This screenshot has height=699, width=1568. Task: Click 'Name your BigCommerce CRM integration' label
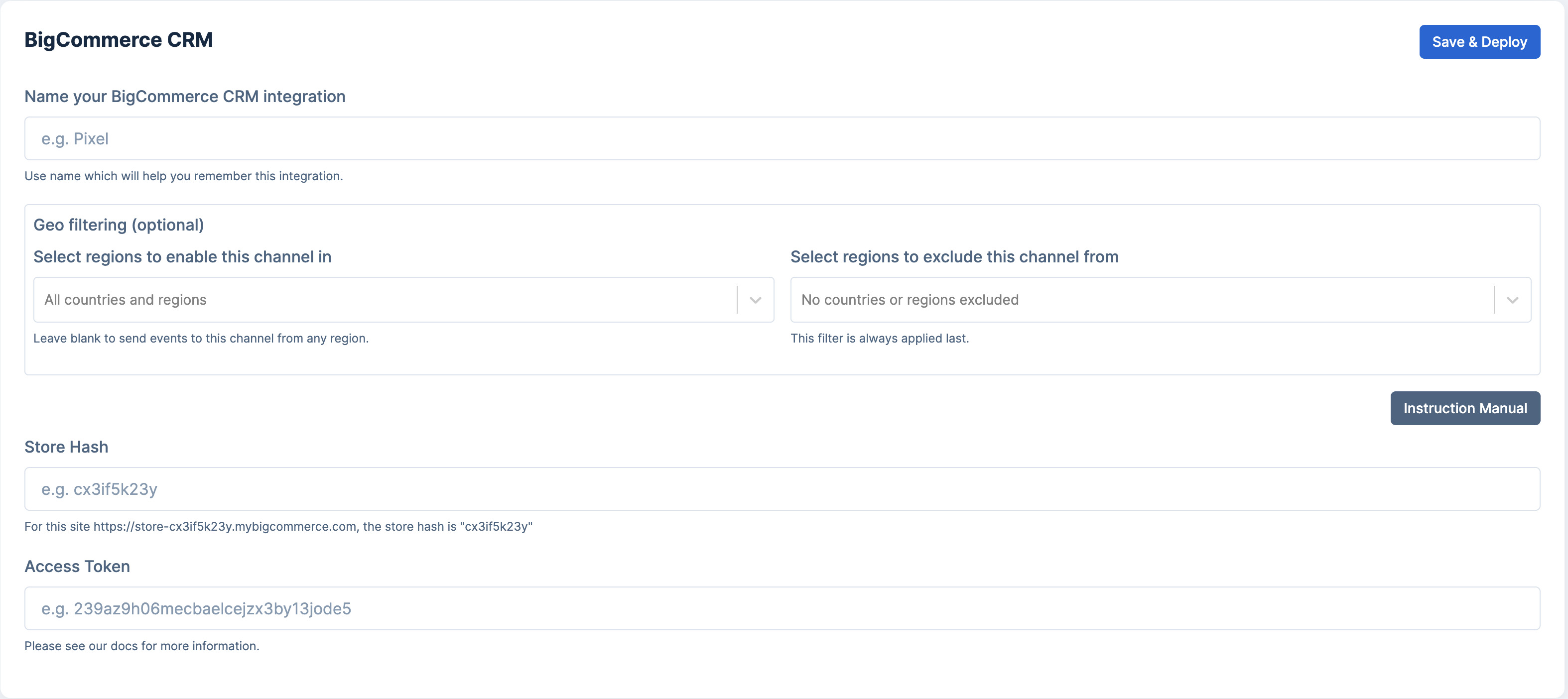tap(184, 97)
